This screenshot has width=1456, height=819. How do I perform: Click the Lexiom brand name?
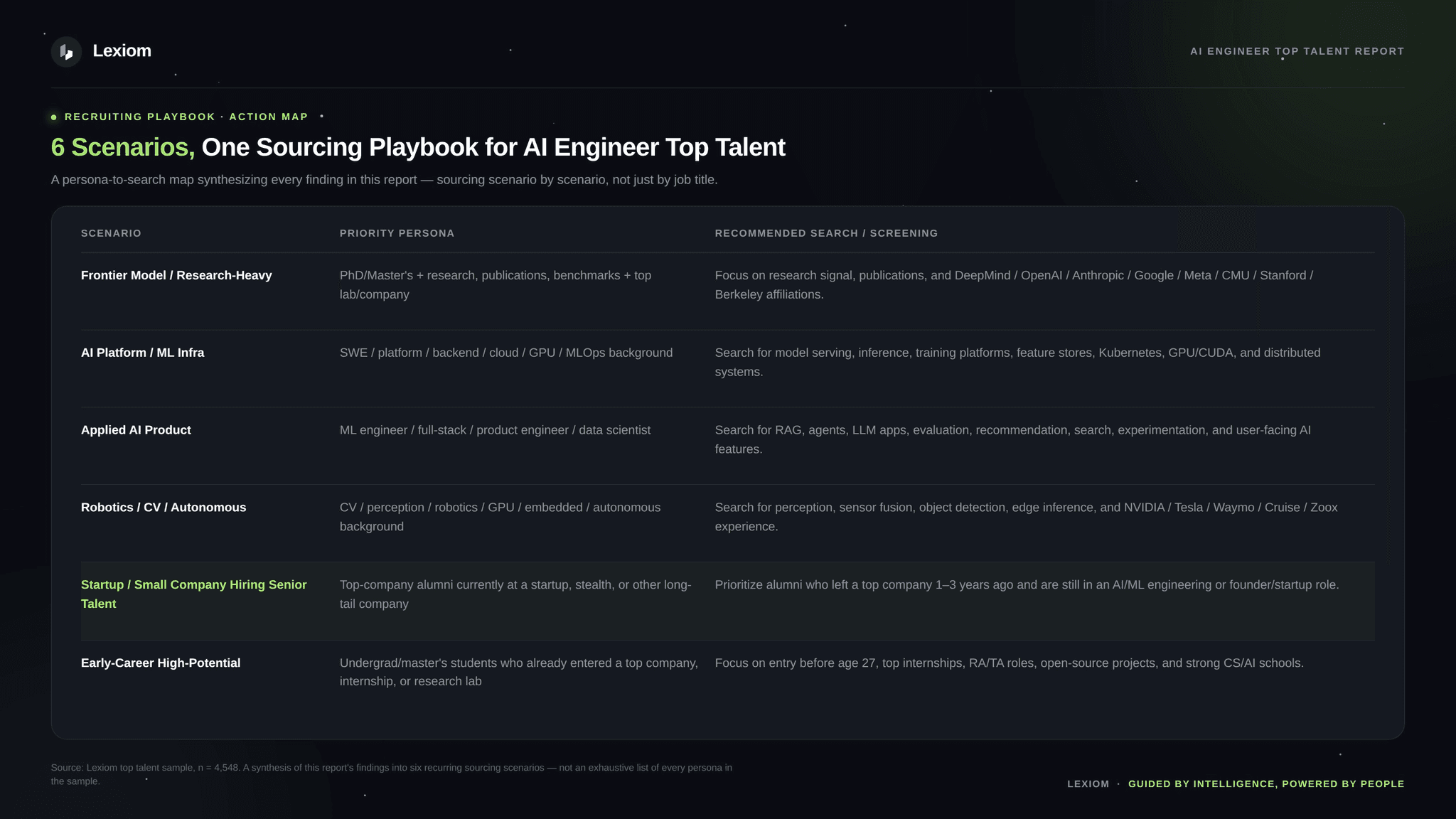click(x=122, y=51)
